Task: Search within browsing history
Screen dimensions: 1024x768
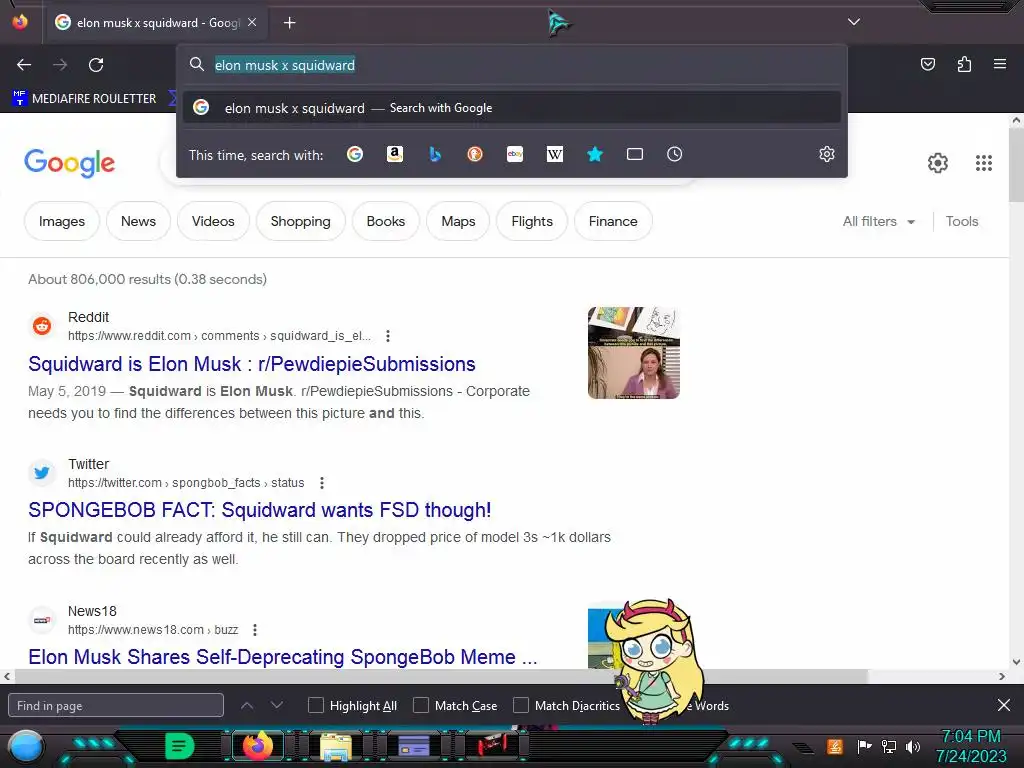Action: tap(675, 154)
